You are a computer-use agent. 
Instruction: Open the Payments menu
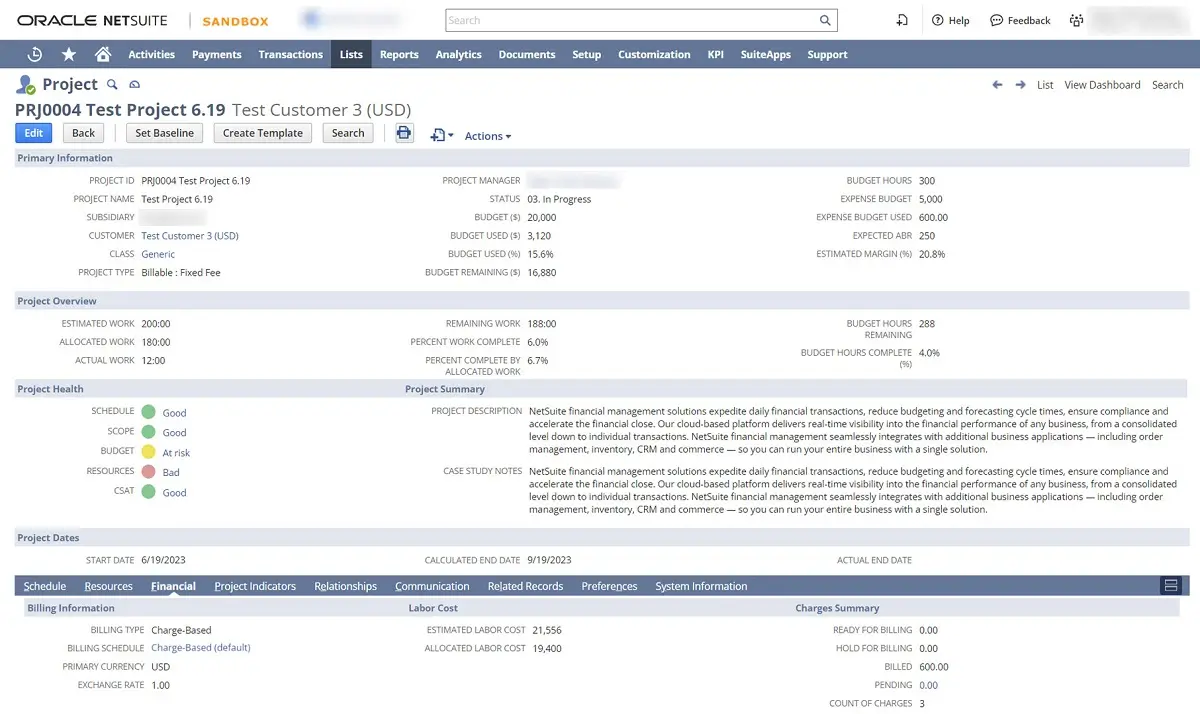(x=217, y=54)
